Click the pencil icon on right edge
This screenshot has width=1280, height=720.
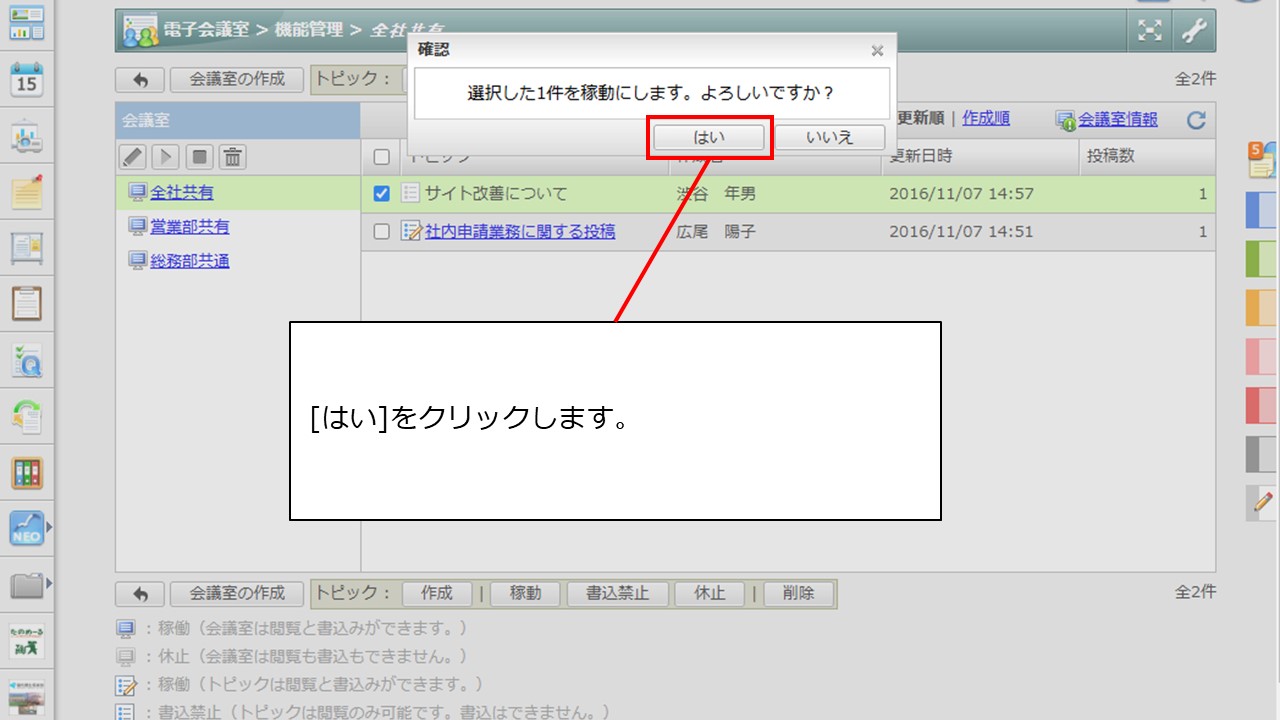(1262, 501)
